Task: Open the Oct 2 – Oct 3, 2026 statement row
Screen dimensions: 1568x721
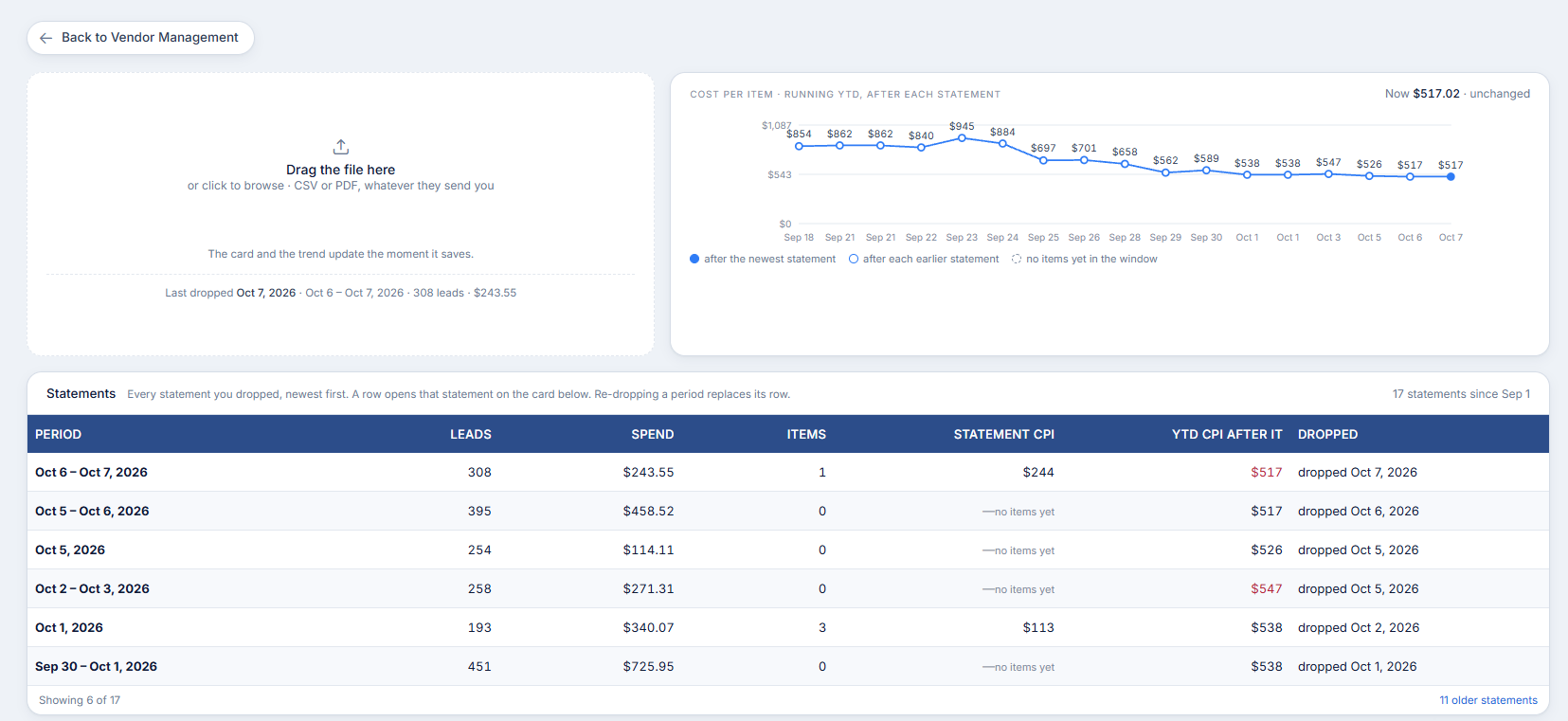Action: (x=788, y=588)
